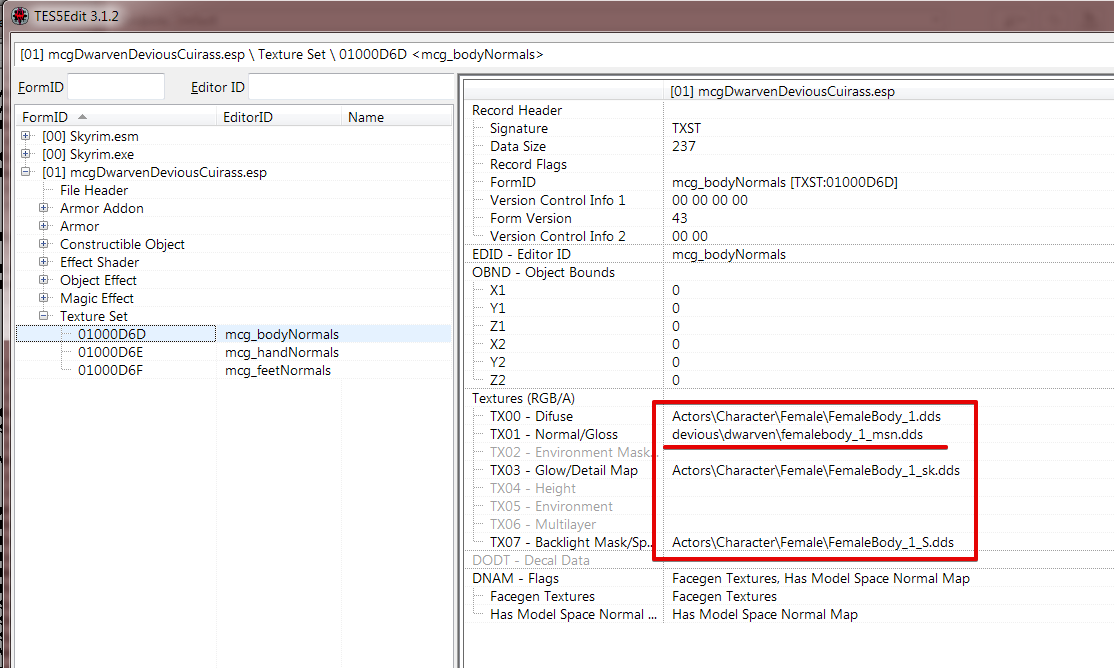Expand the [00] Skyrim.exe node
1114x668 pixels.
pos(26,153)
